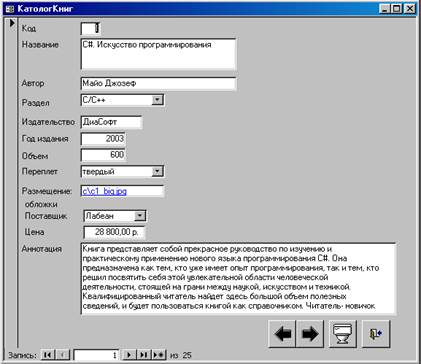Click the left arrow previous-record button
Image resolution: width=421 pixels, height=364 pixels.
(282, 333)
